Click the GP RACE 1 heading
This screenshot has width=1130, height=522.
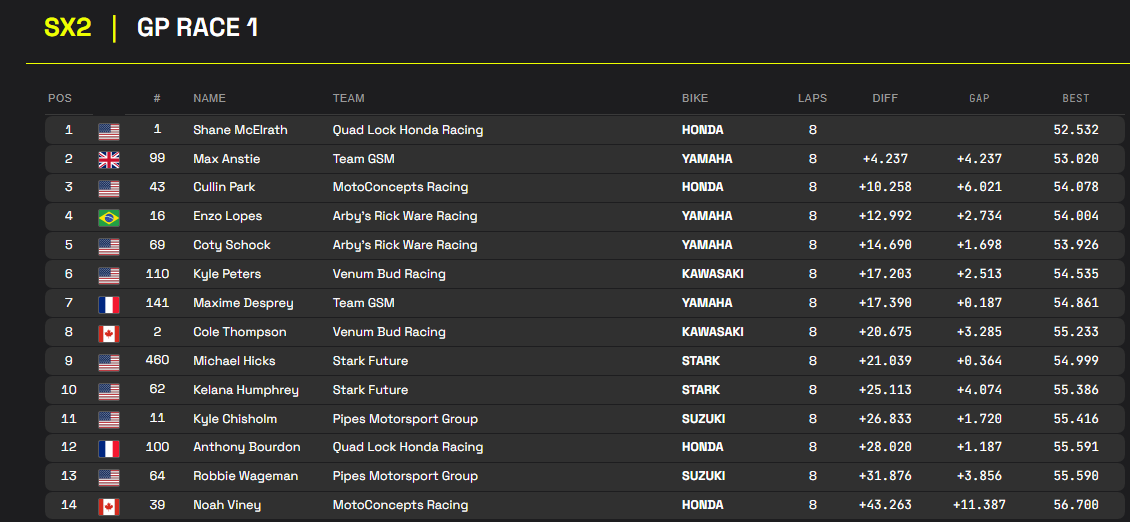pyautogui.click(x=197, y=27)
